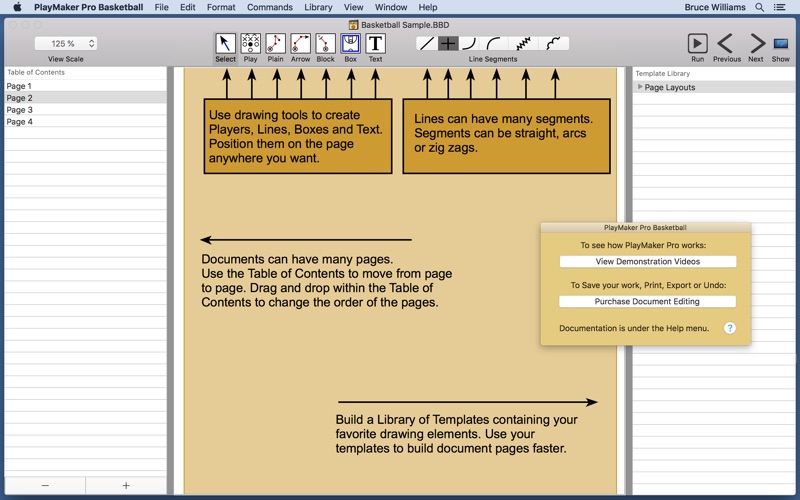800x500 pixels.
Task: Open the Format menu
Action: coord(221,7)
